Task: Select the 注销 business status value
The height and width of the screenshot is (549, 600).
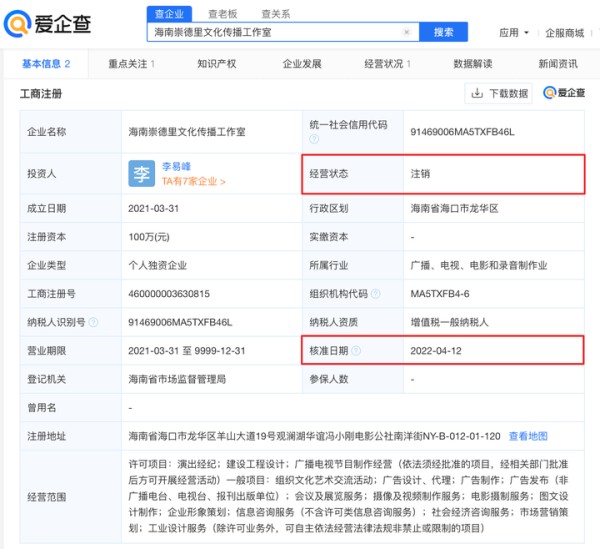Action: pos(420,174)
